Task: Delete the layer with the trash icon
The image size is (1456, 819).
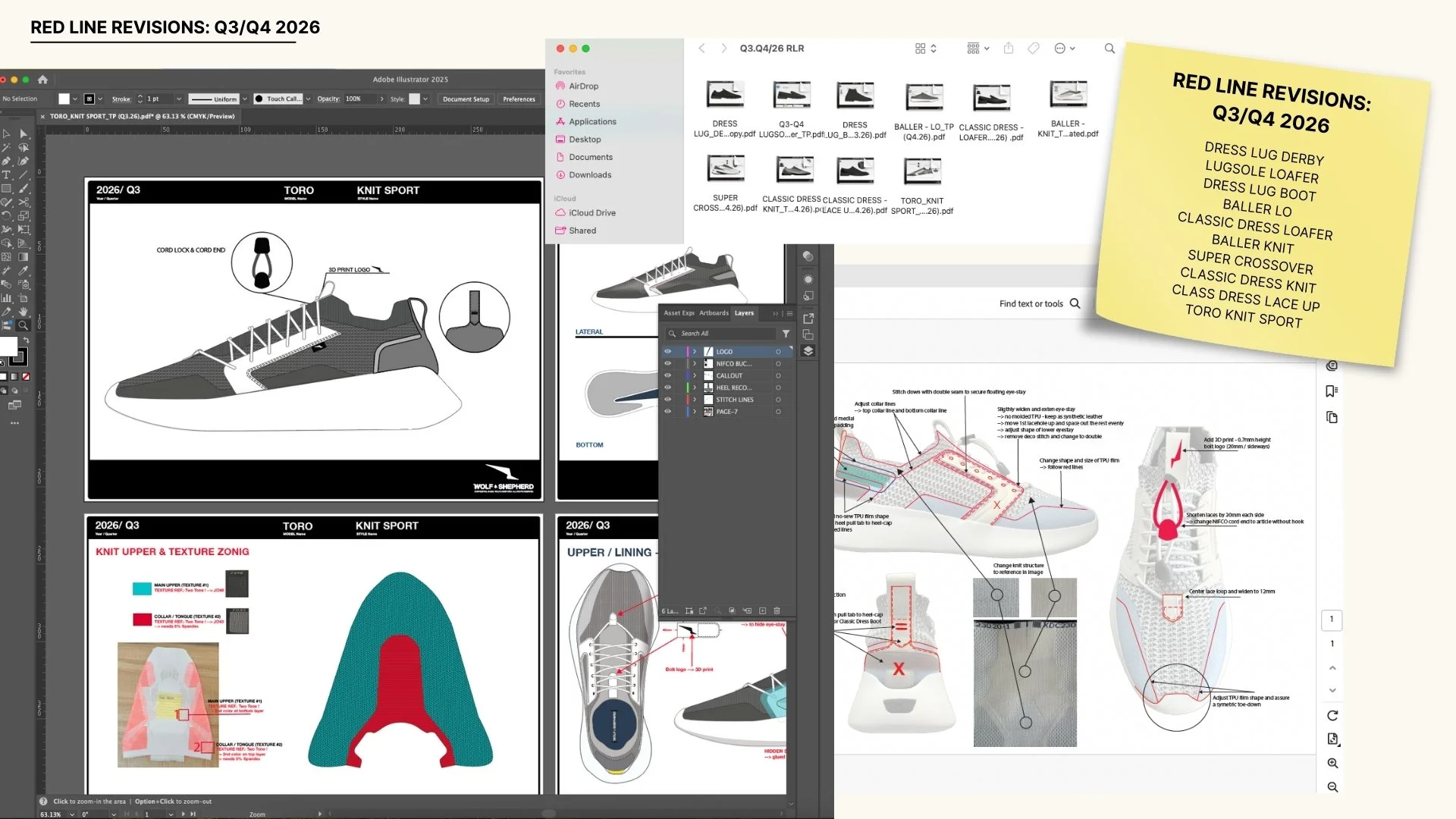Action: (777, 611)
